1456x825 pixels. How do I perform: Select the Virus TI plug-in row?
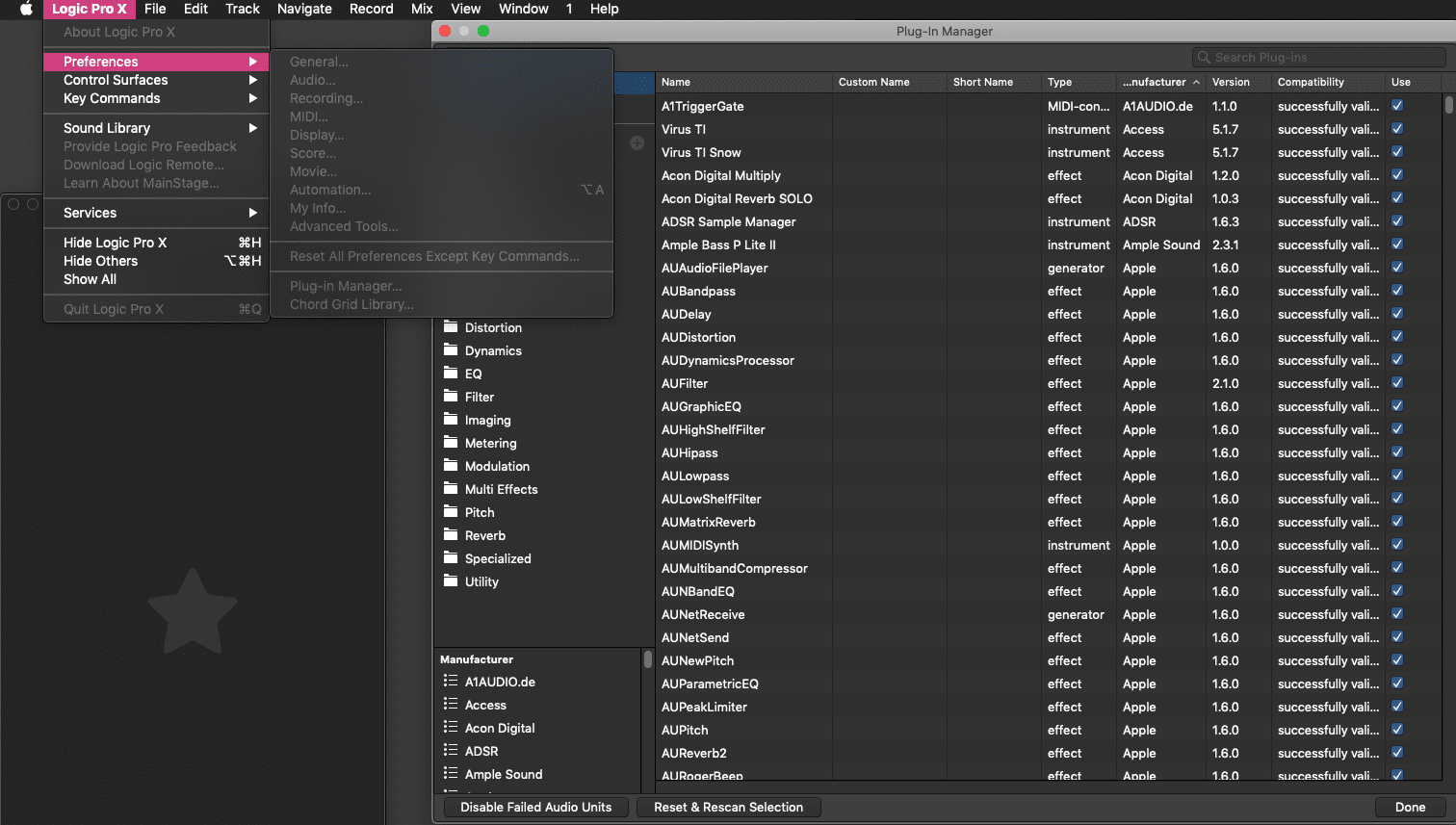coord(1050,129)
